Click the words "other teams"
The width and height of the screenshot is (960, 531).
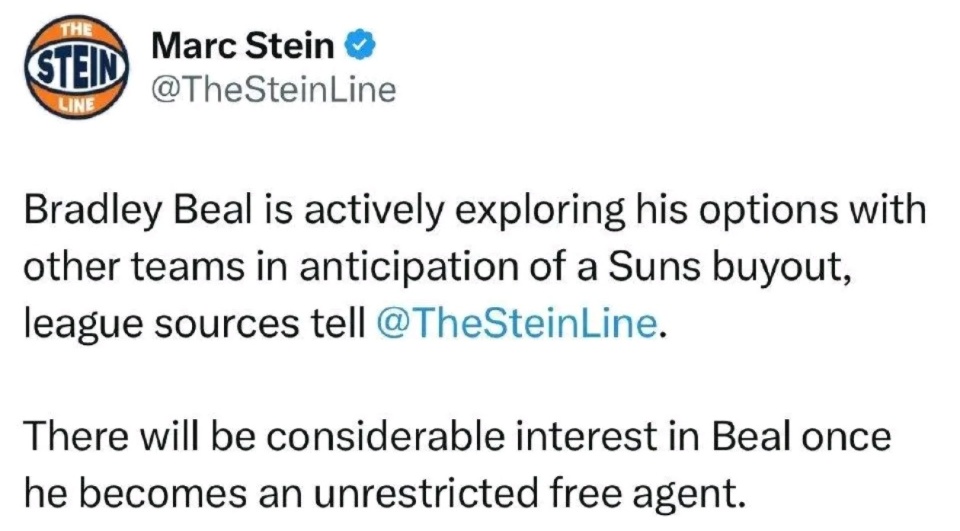134,266
